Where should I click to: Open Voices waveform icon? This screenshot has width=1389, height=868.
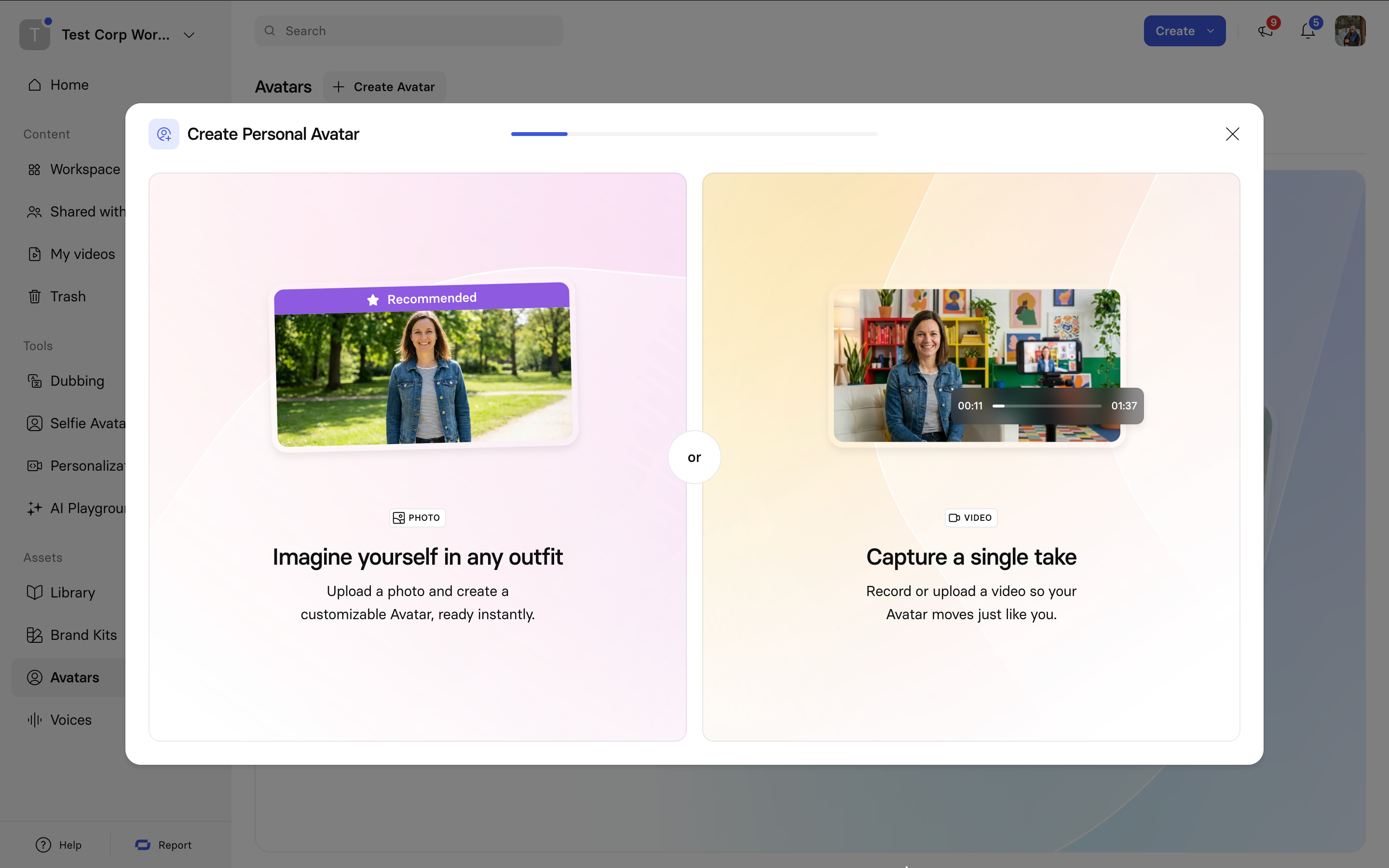point(34,720)
